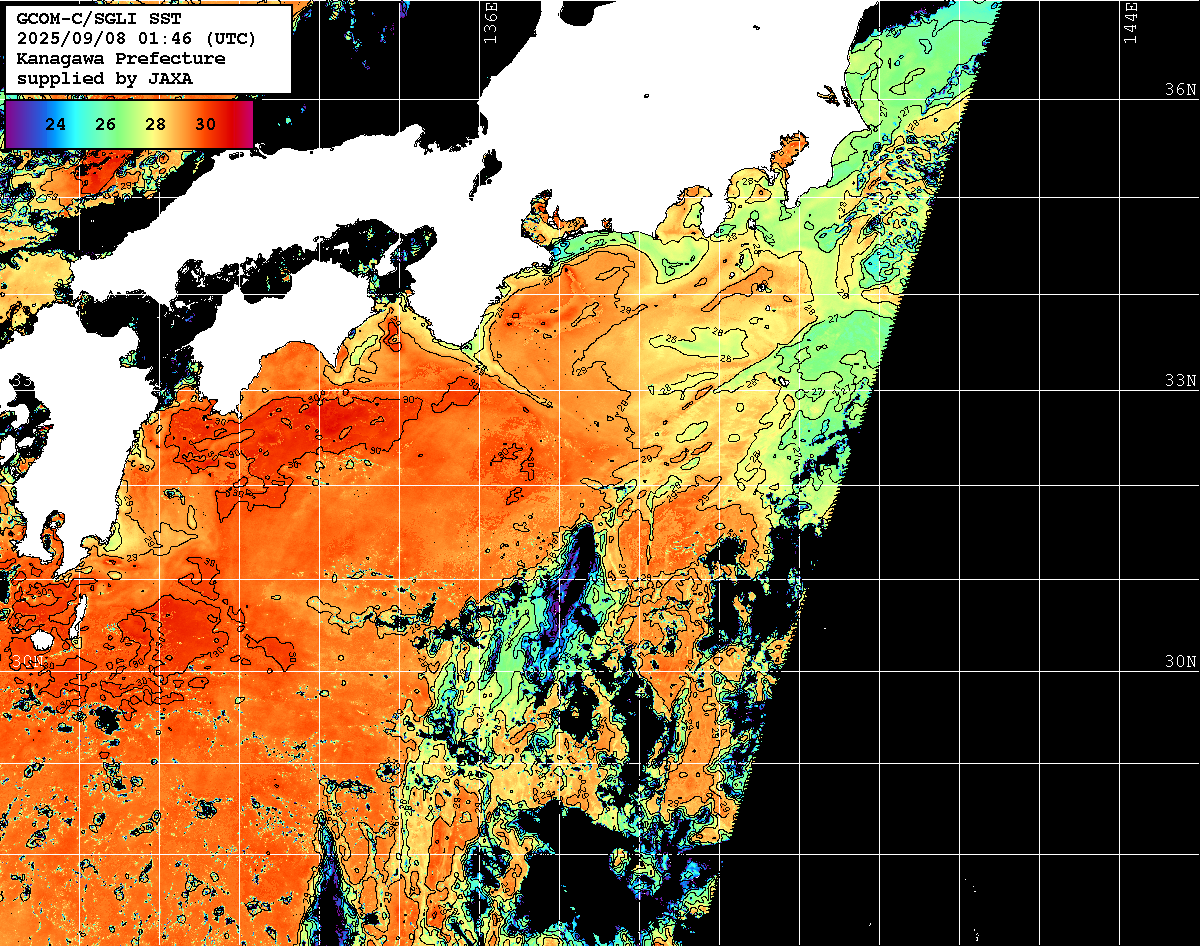Click the '28' value on the color scale
Viewport: 1200px width, 946px height.
pyautogui.click(x=156, y=125)
